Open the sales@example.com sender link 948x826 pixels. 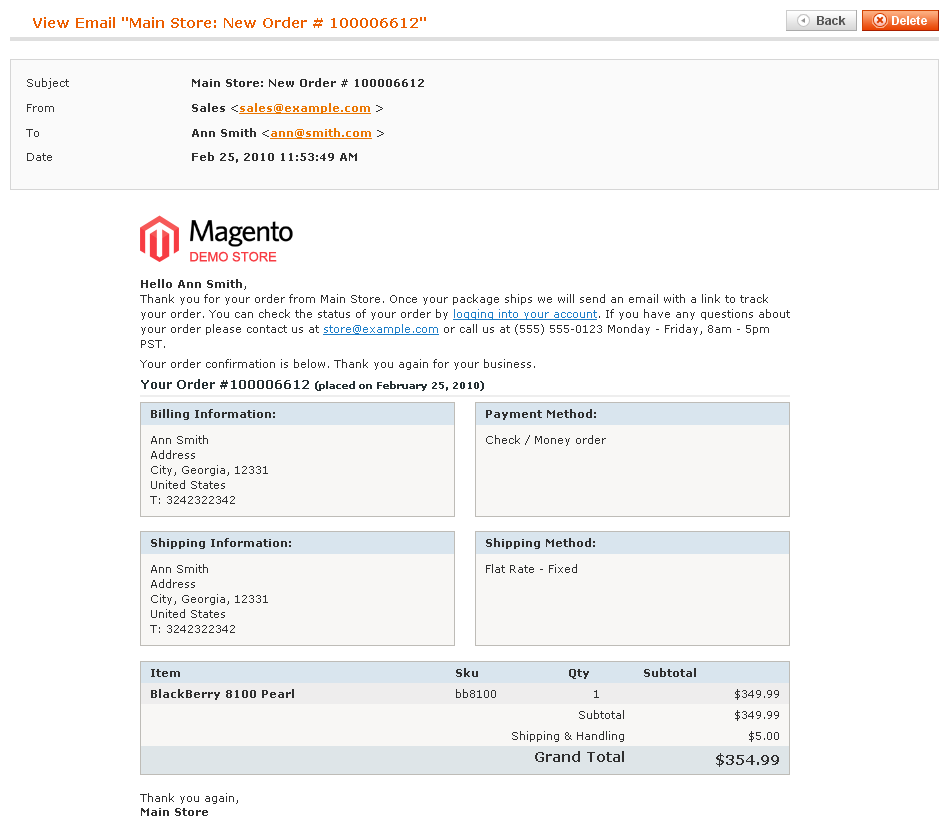(x=305, y=108)
